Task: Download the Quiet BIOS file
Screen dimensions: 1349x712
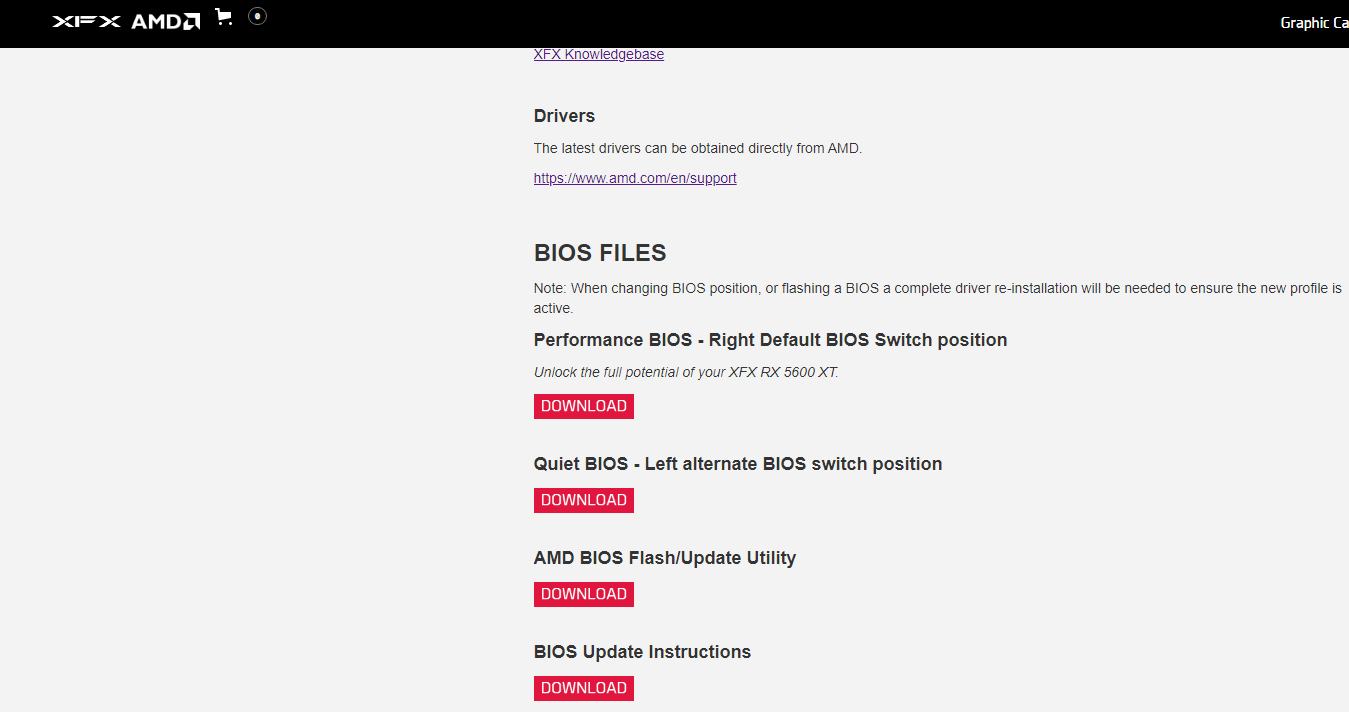Action: coord(584,501)
